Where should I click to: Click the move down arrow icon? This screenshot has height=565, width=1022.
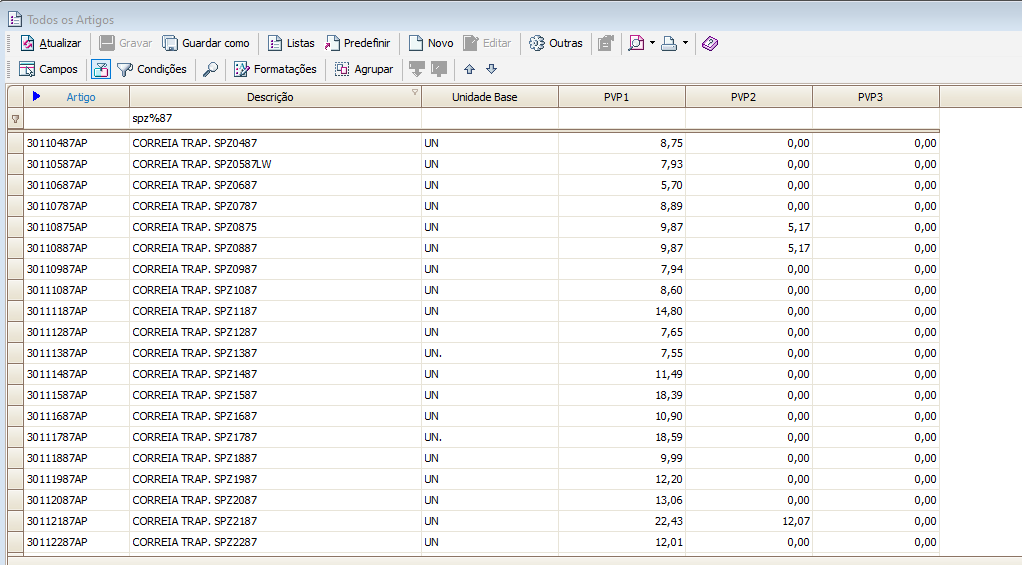491,69
